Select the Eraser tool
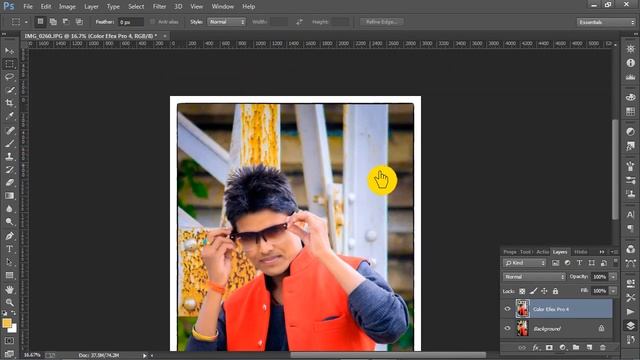The height and width of the screenshot is (360, 640). (9, 182)
